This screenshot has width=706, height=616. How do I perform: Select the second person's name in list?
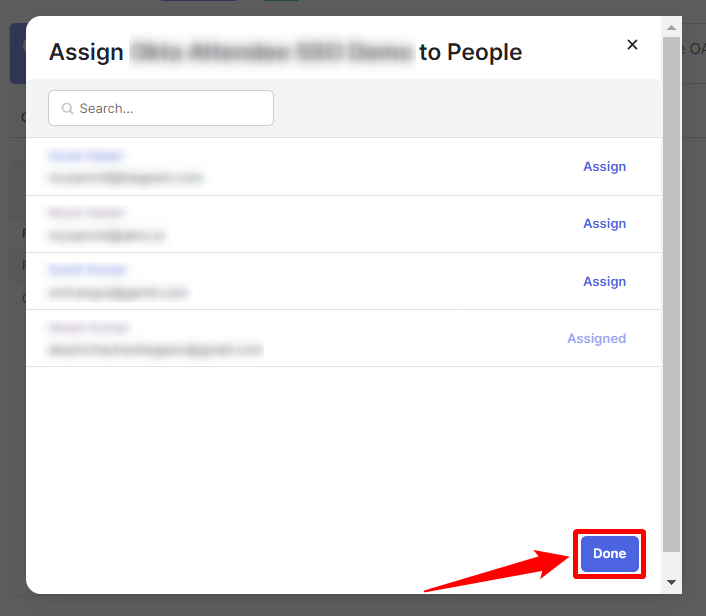[87, 213]
